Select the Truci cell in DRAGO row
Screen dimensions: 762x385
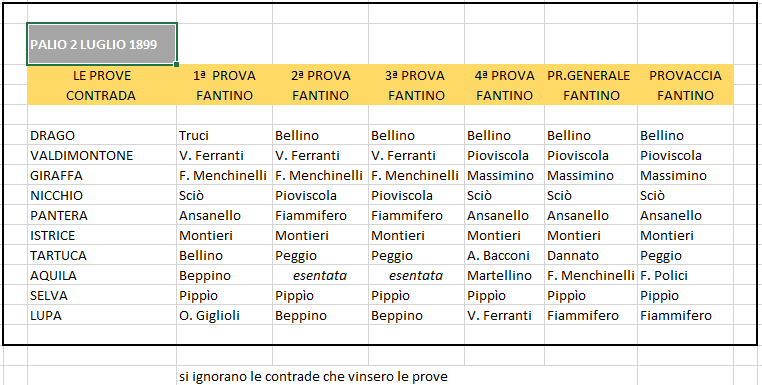(x=224, y=135)
